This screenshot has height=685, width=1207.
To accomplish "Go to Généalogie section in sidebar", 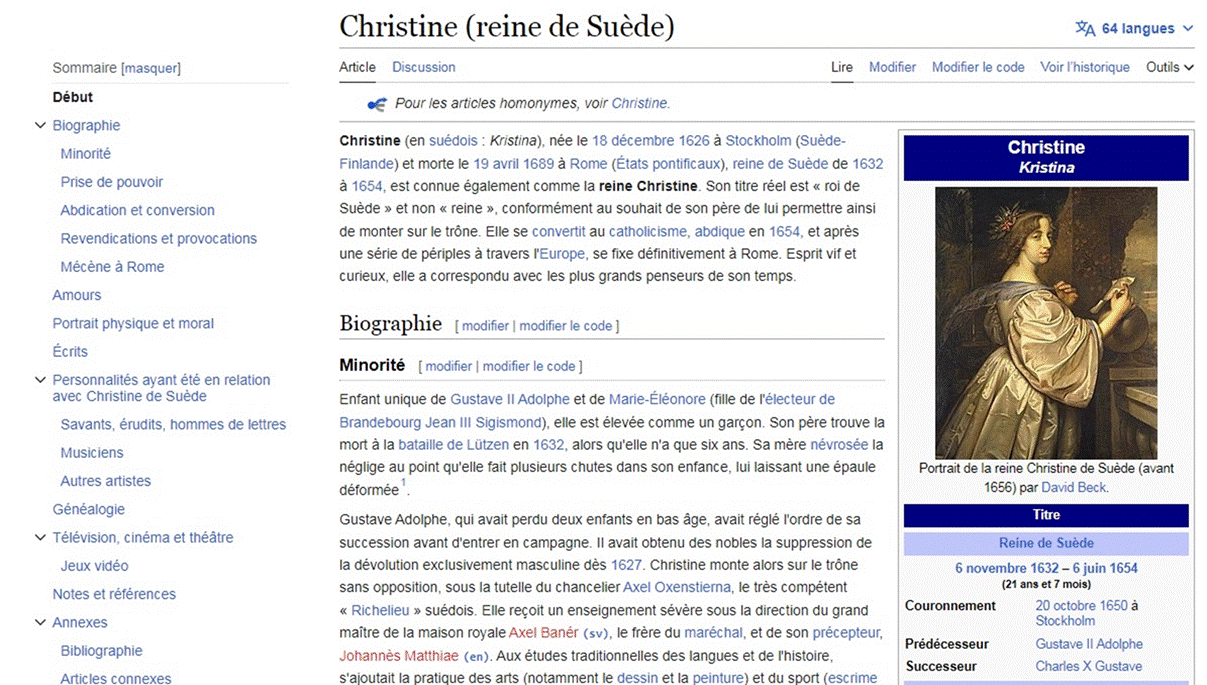I will tap(89, 509).
